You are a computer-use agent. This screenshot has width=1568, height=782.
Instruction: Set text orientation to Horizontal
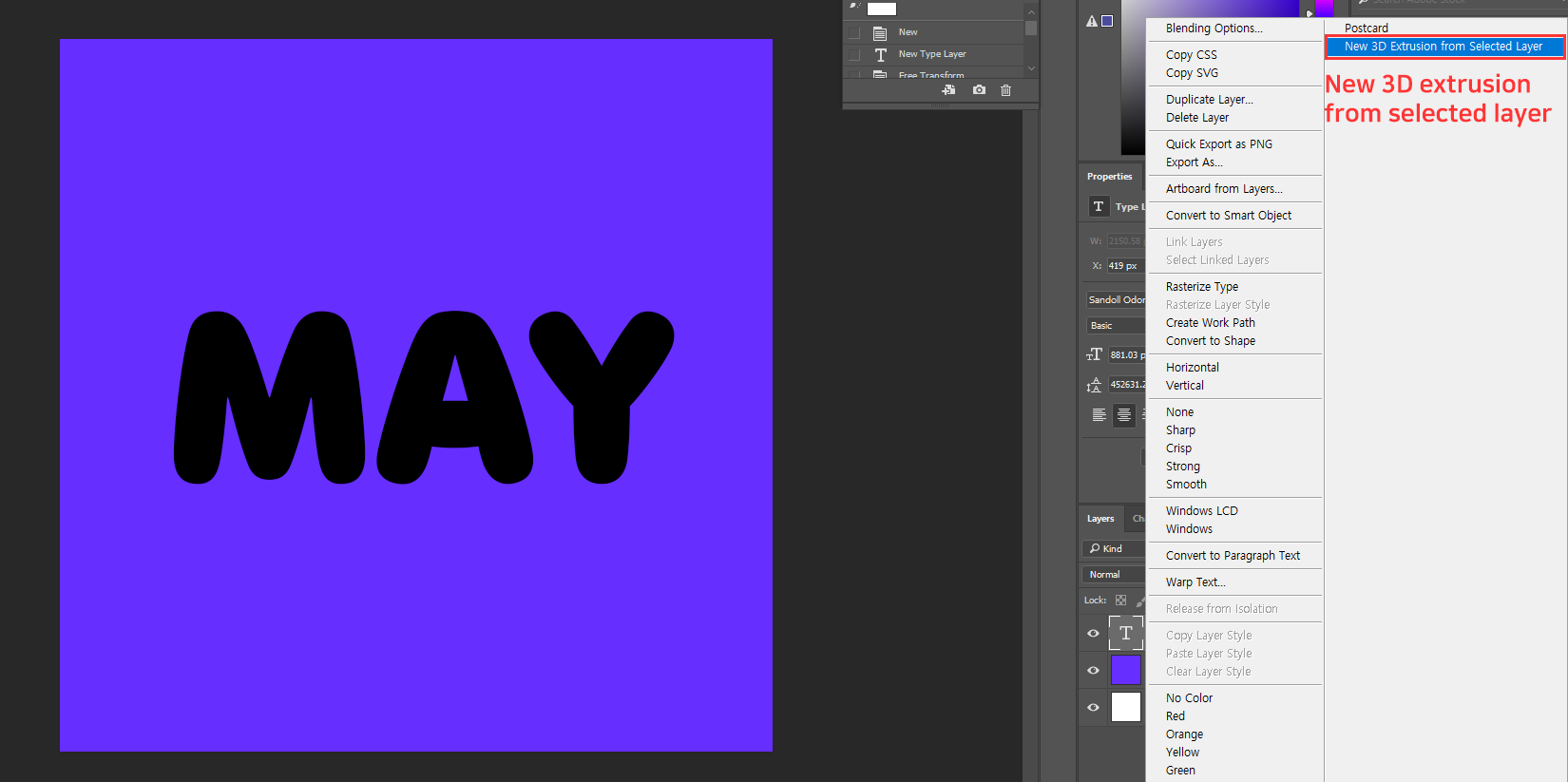pos(1193,368)
